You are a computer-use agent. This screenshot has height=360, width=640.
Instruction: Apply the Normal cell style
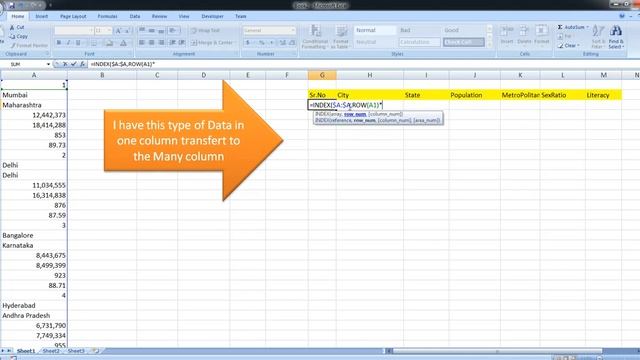pyautogui.click(x=375, y=30)
